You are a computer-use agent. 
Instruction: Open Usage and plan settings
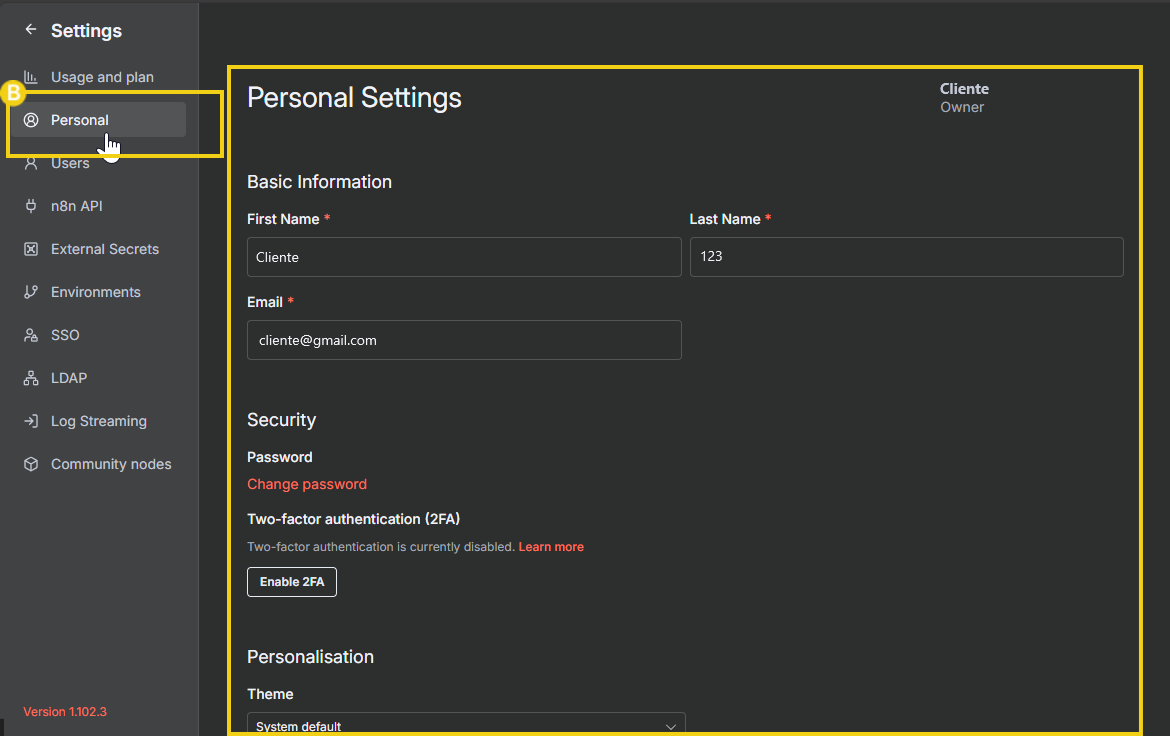[98, 77]
